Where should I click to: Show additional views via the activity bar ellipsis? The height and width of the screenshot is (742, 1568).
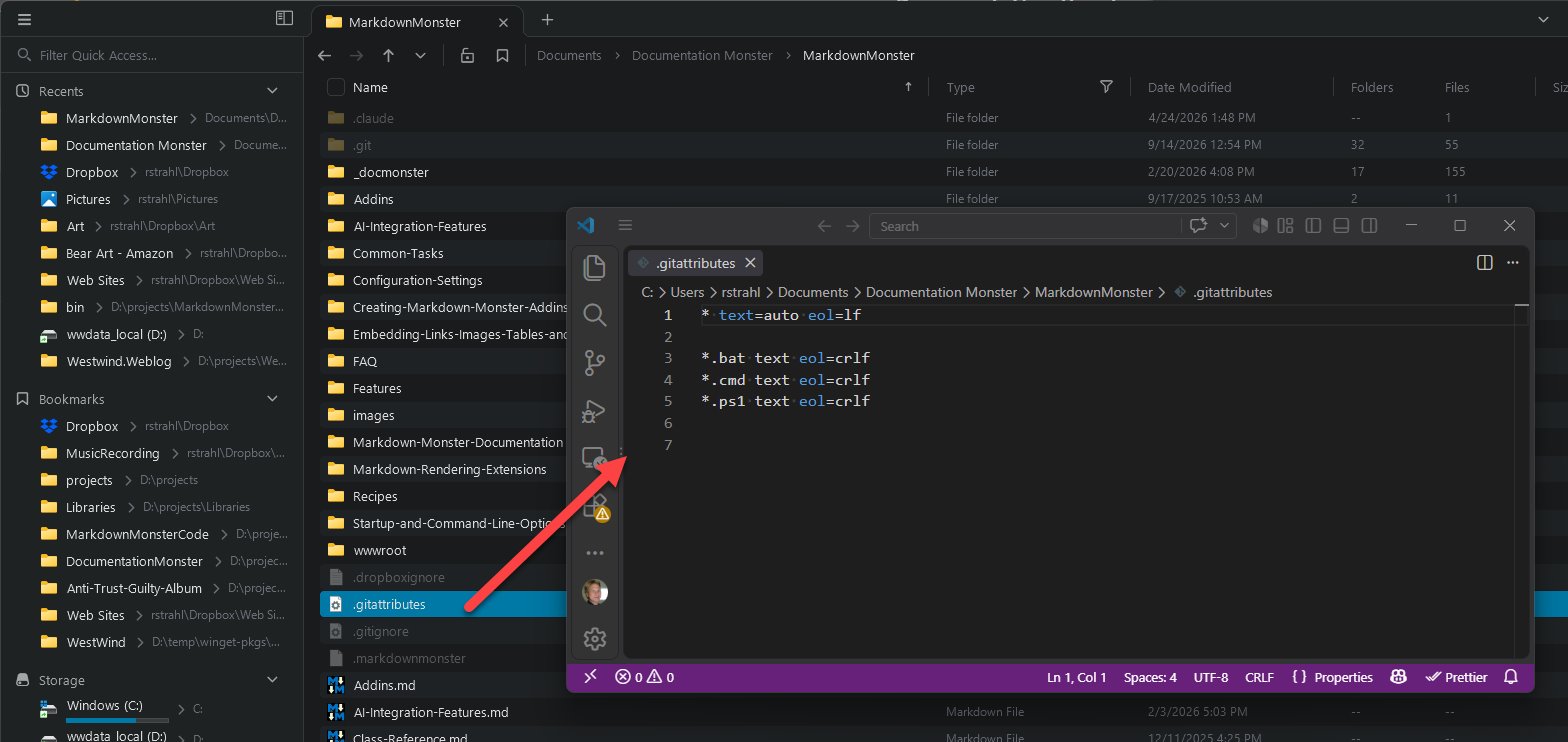[594, 553]
